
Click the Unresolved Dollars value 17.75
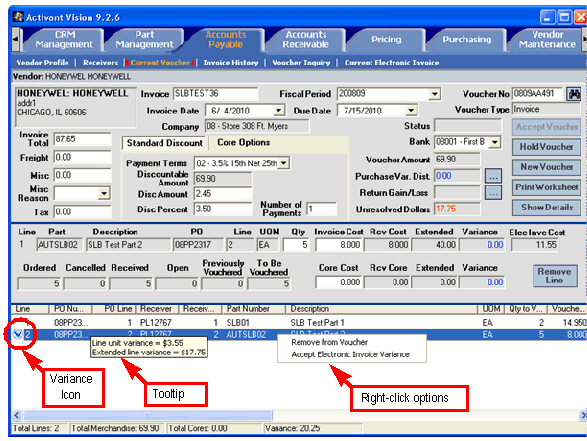[x=457, y=209]
